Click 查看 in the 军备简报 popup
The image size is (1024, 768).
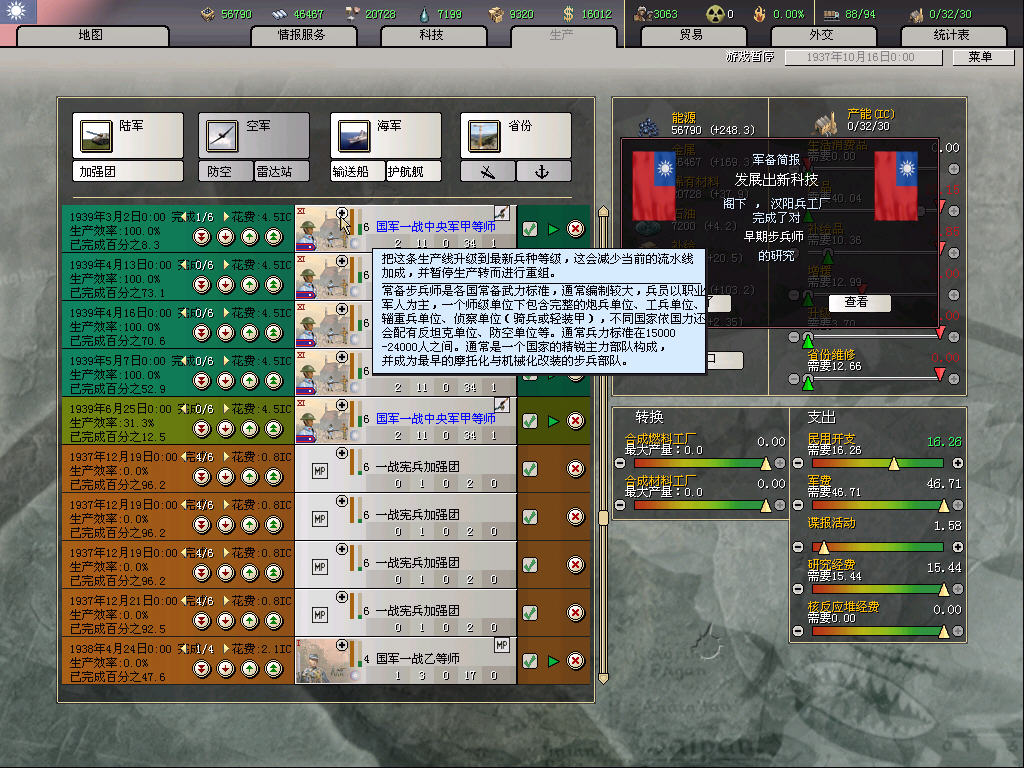point(858,302)
